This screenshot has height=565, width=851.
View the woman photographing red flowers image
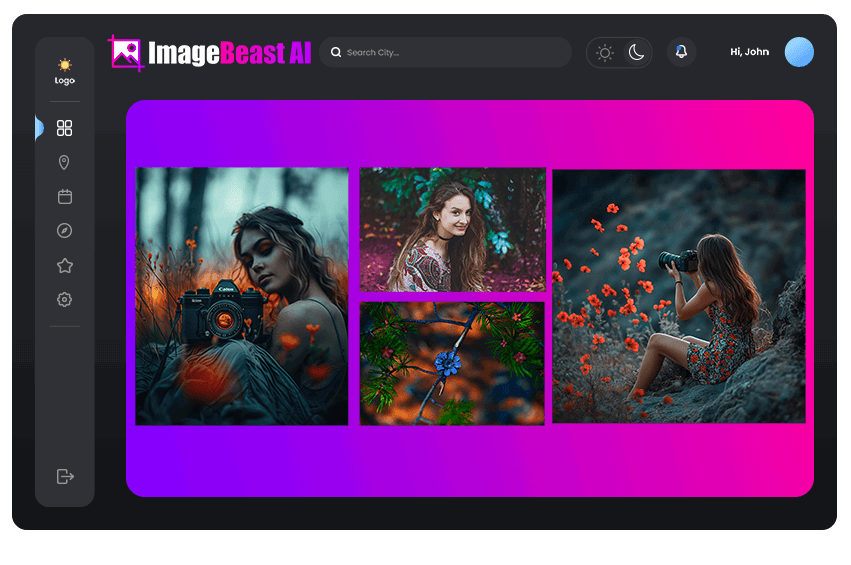coord(678,296)
